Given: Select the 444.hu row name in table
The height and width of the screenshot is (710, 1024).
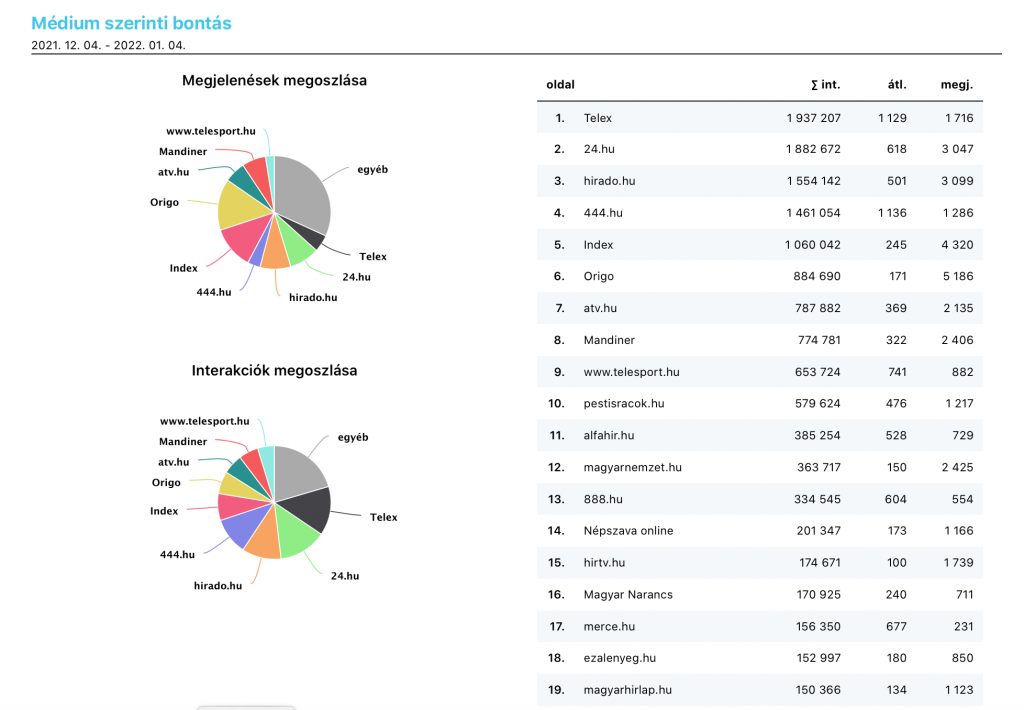Looking at the screenshot, I should click(x=603, y=213).
